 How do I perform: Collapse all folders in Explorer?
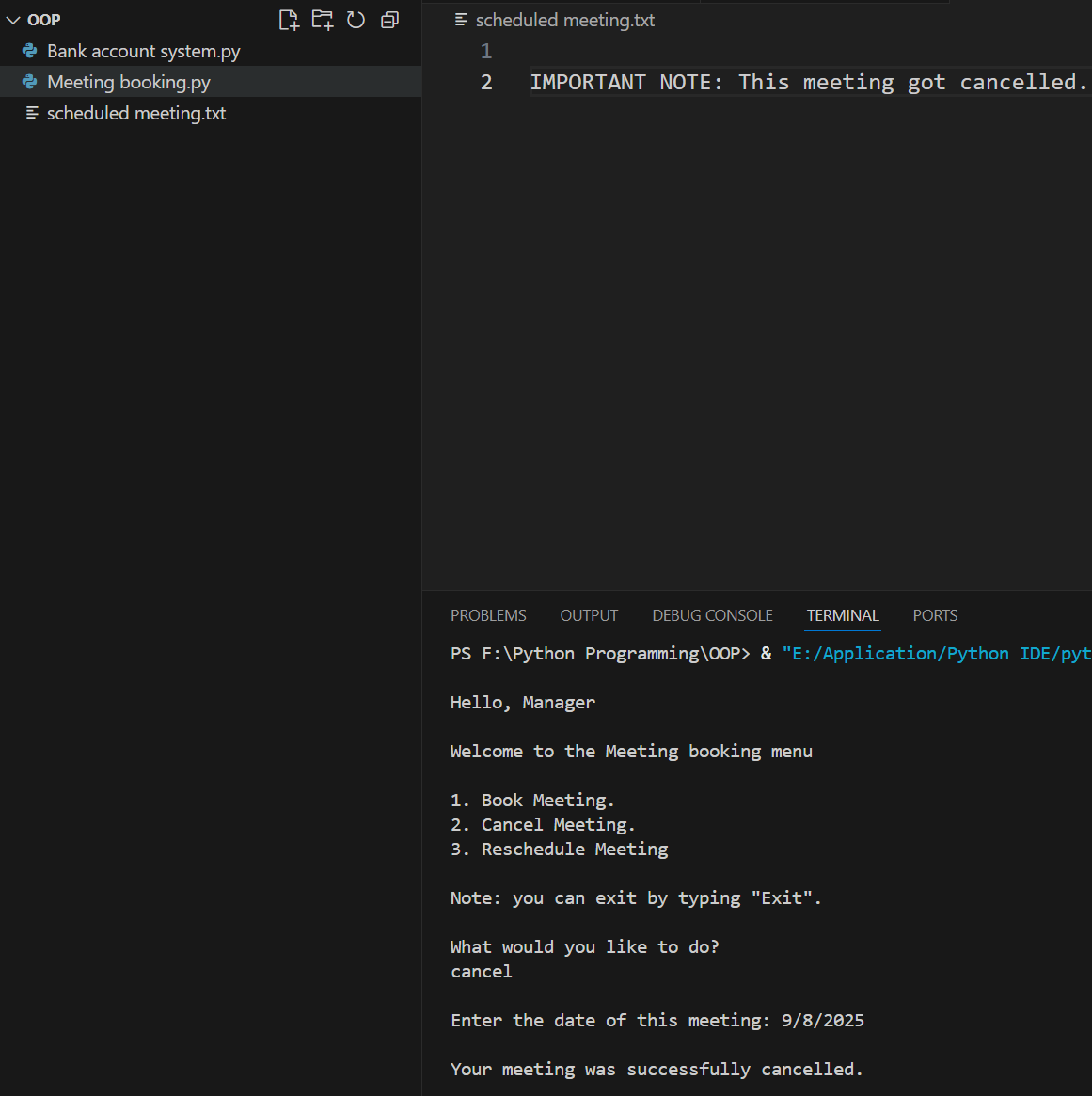pos(389,20)
